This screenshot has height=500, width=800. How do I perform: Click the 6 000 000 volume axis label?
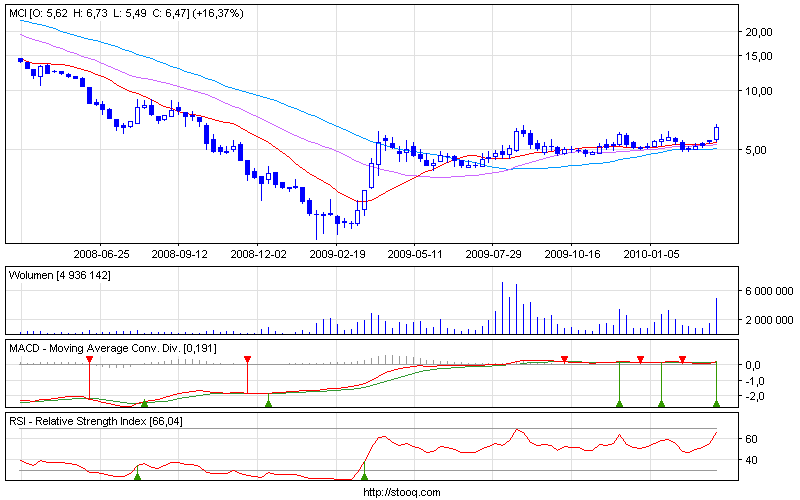[766, 291]
